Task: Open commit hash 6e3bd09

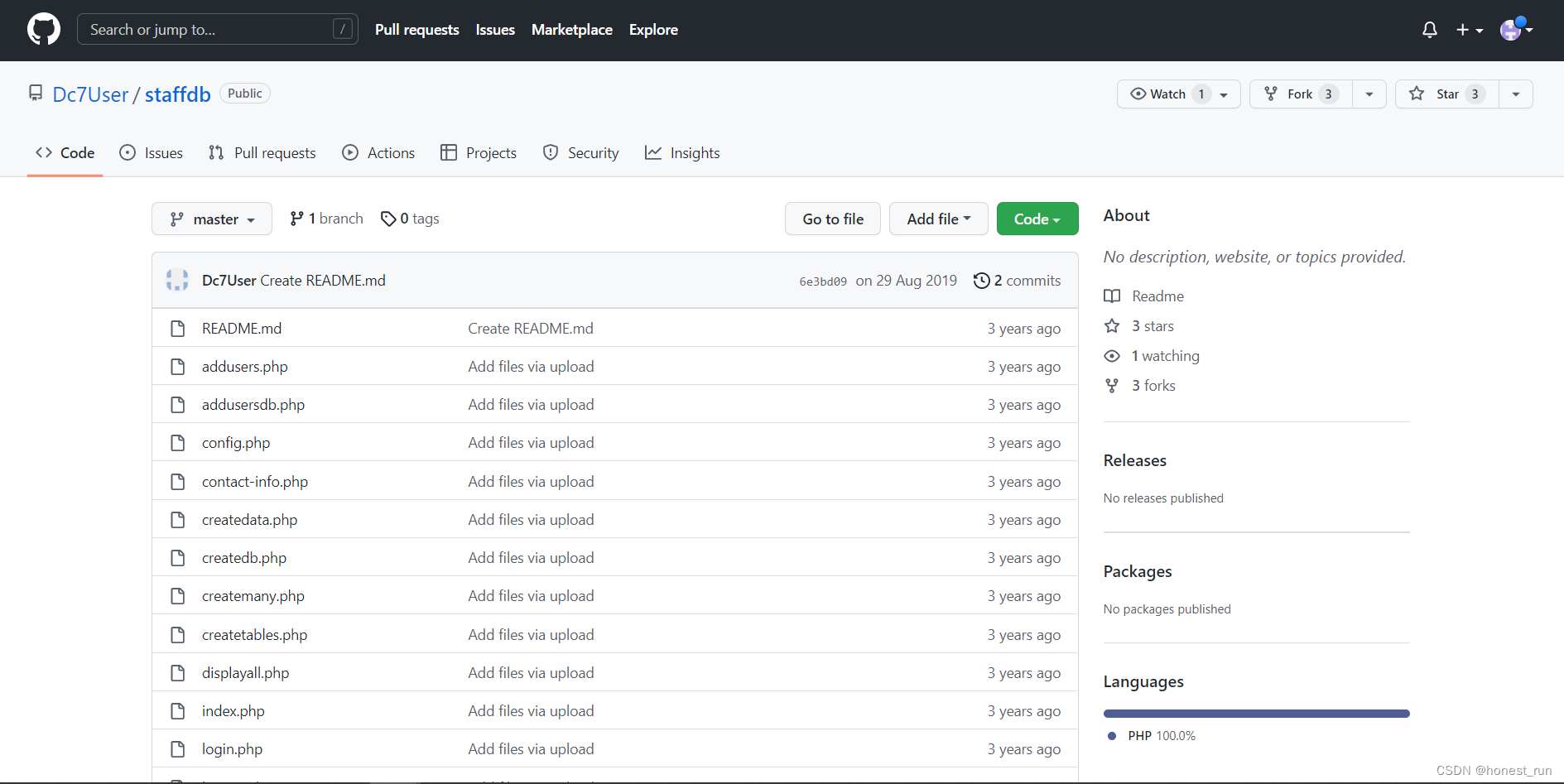Action: [x=823, y=281]
